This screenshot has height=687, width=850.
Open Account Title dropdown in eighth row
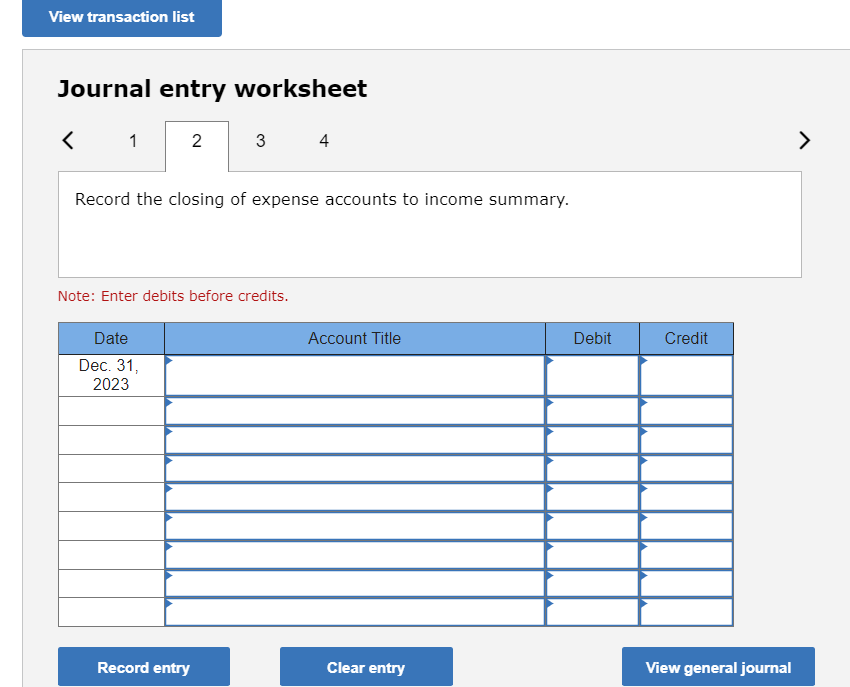[x=355, y=583]
